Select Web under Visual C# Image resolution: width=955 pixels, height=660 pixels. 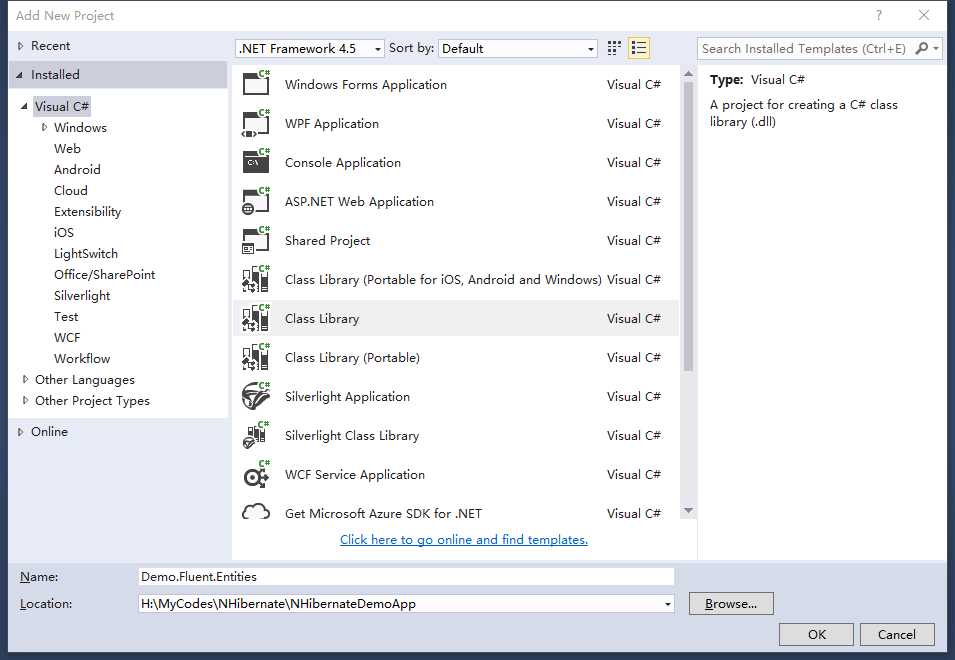tap(67, 149)
